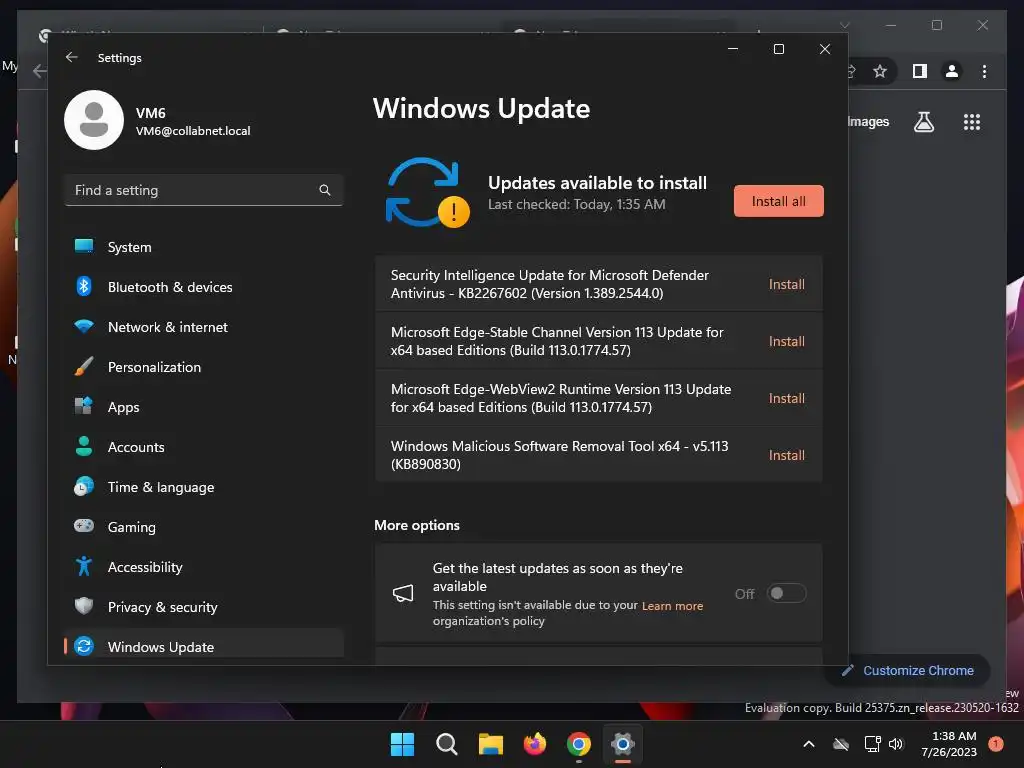1024x768 pixels.
Task: Open Privacy & security settings
Action: pos(204,607)
